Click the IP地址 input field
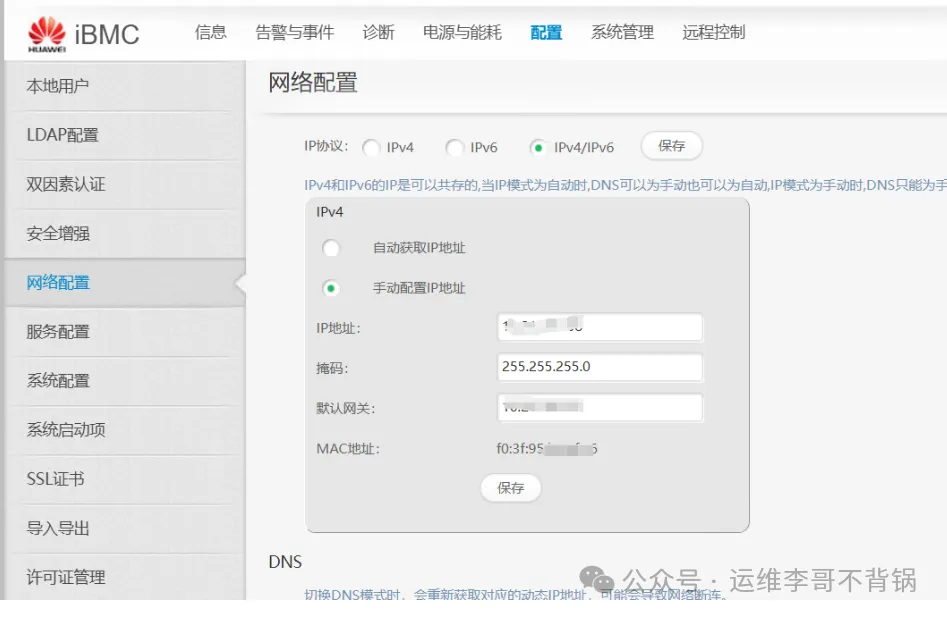Viewport: 947px width, 619px height. coord(600,327)
